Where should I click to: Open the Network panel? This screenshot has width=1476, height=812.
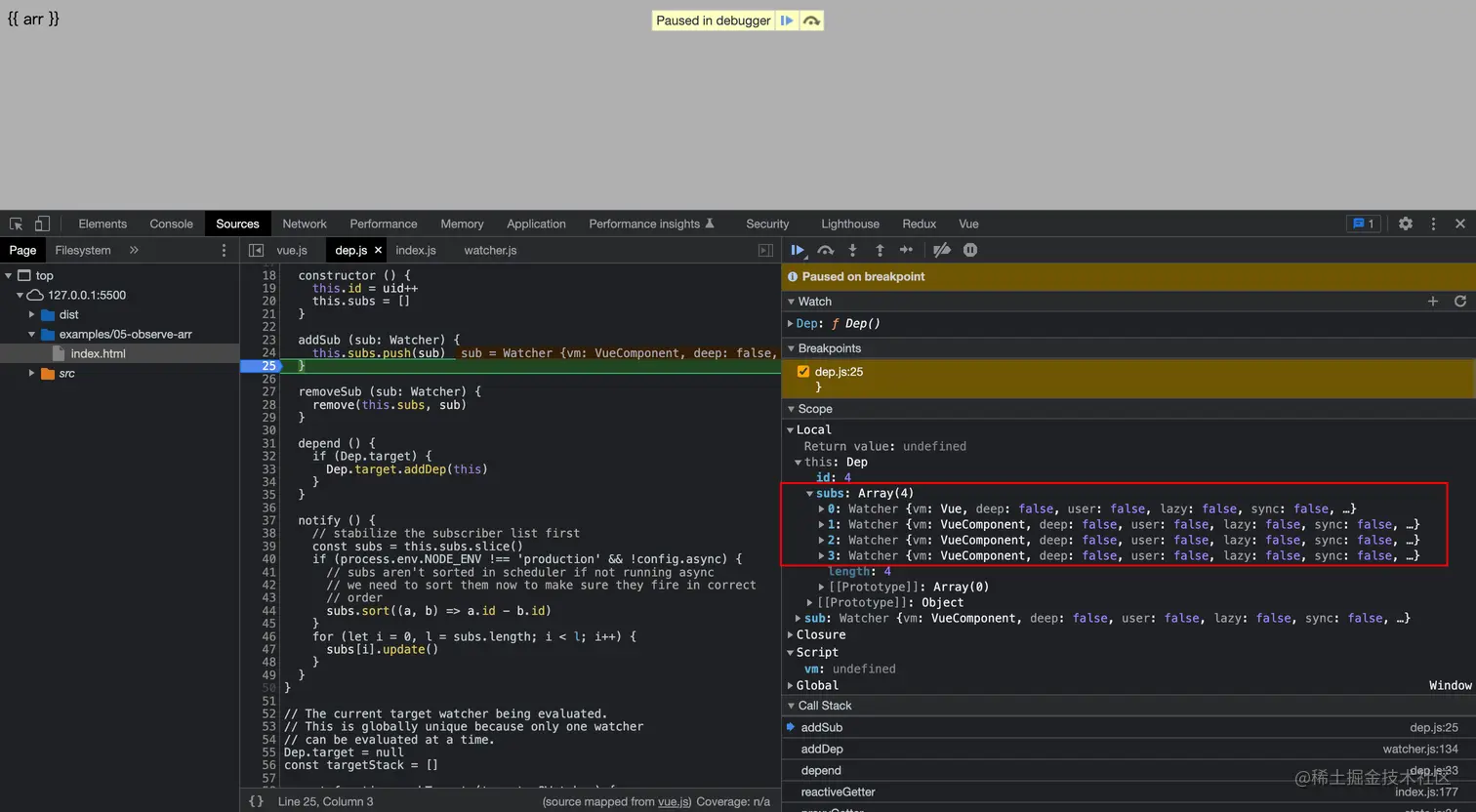tap(305, 223)
